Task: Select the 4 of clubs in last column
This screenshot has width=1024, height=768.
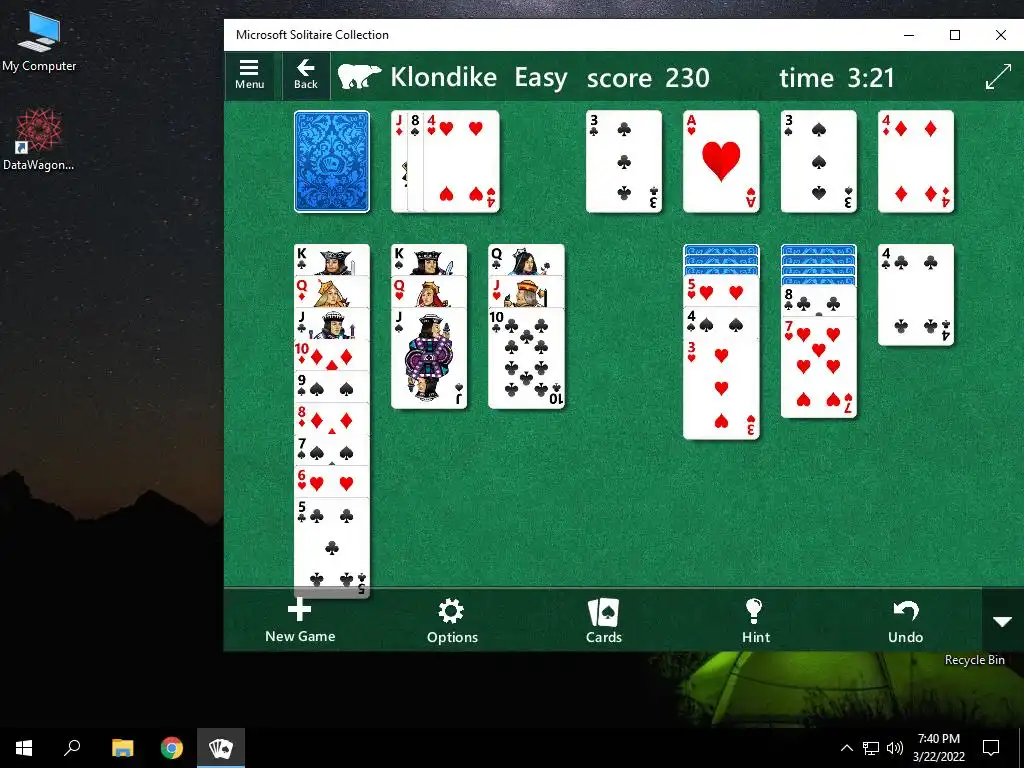Action: (916, 295)
